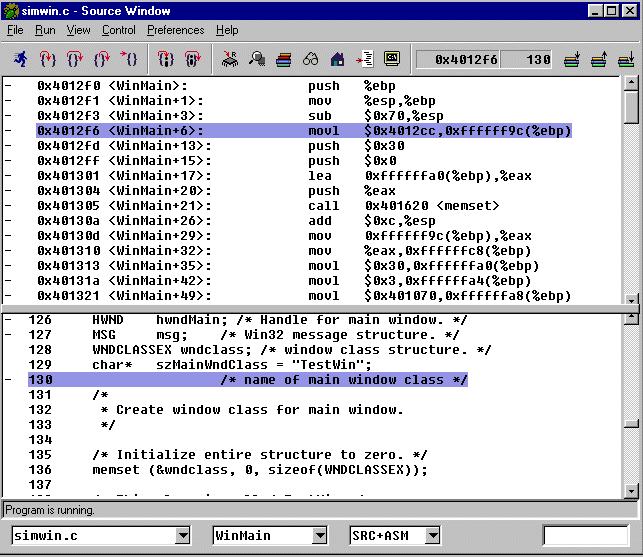Toggle breakpoint marker at source line 127

click(x=8, y=335)
